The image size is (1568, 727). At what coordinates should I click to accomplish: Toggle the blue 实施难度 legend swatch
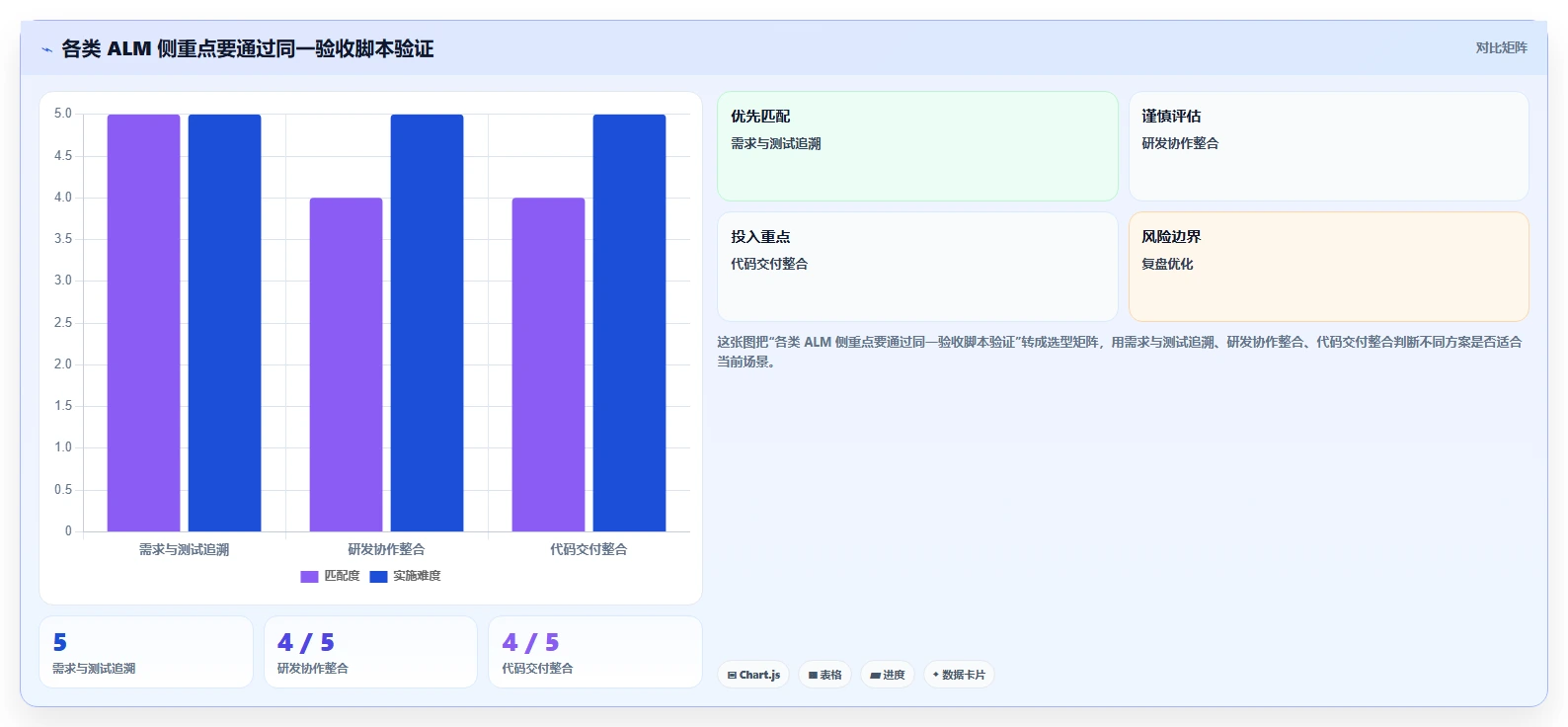pos(378,576)
